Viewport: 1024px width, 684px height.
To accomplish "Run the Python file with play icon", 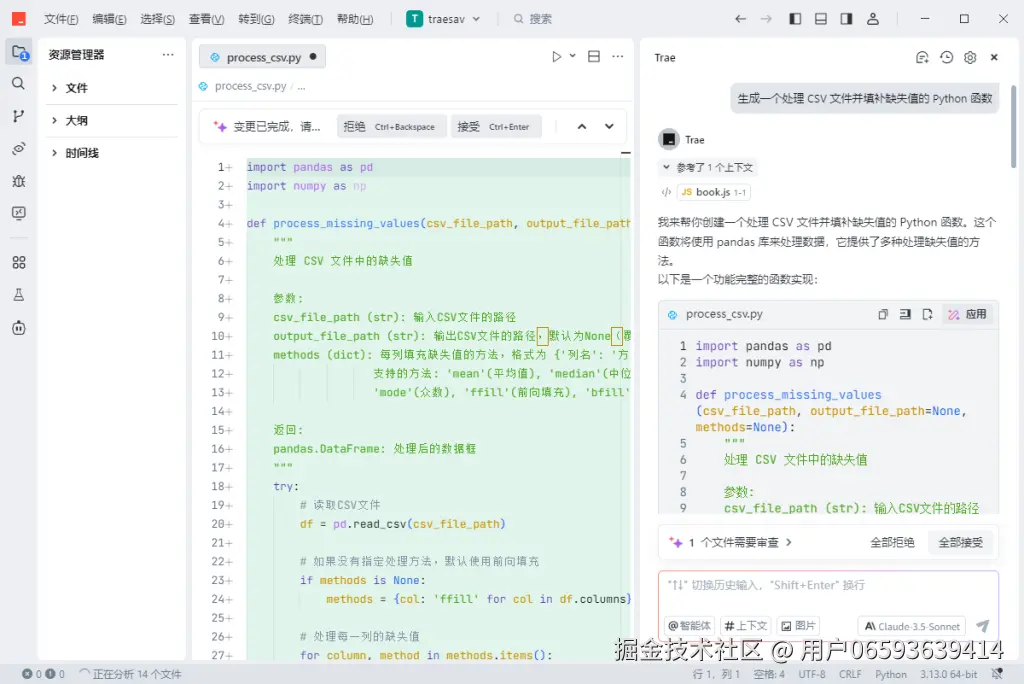I will (556, 57).
